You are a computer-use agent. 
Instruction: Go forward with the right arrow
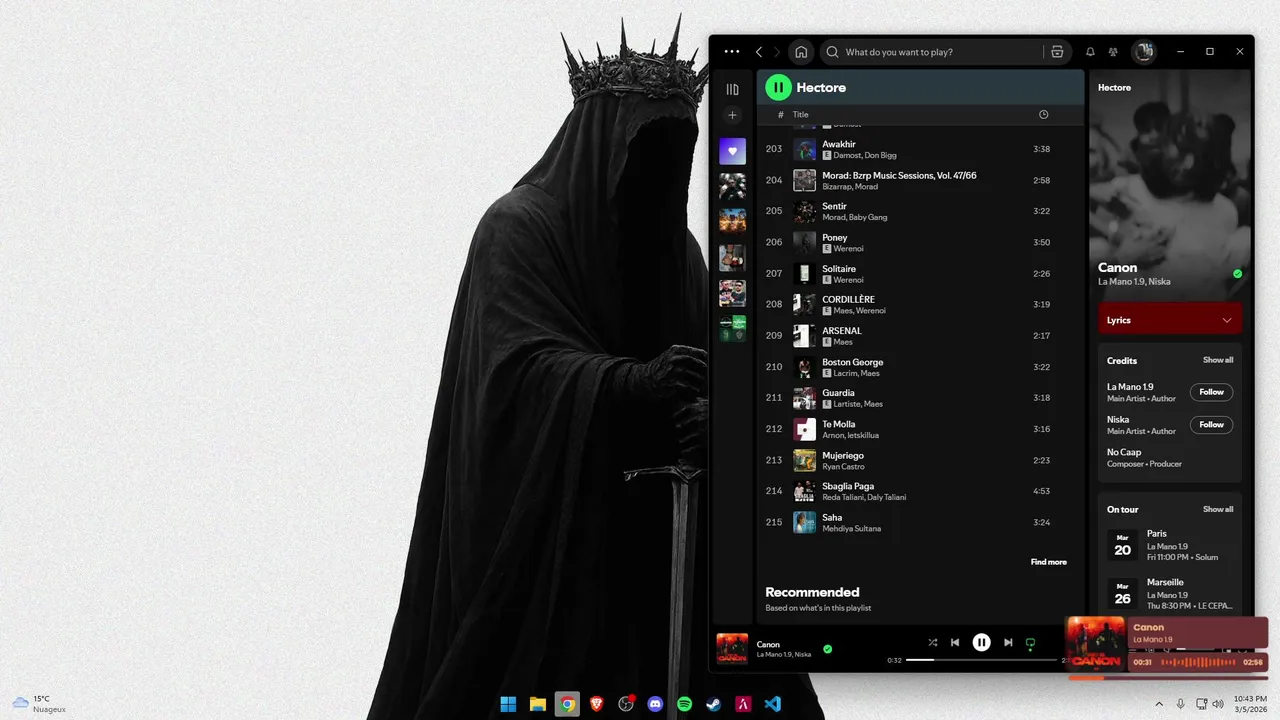[777, 52]
